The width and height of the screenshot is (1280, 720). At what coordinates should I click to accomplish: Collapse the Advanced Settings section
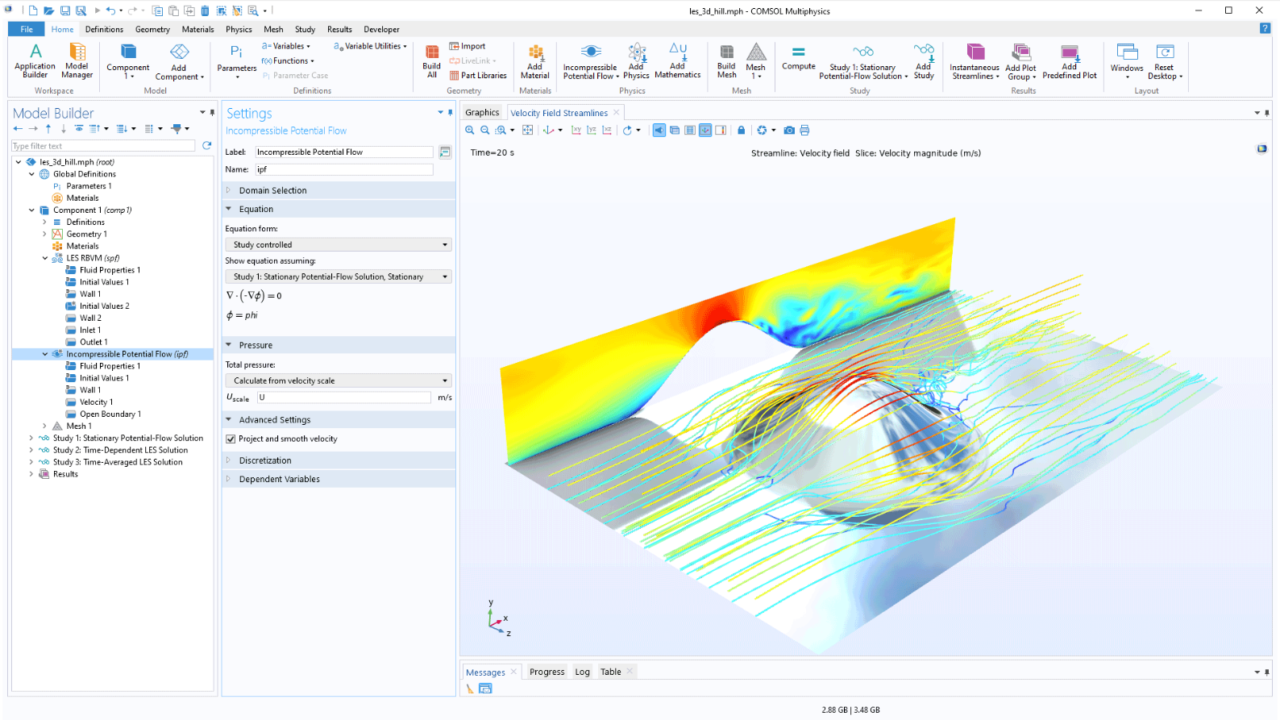click(x=338, y=420)
